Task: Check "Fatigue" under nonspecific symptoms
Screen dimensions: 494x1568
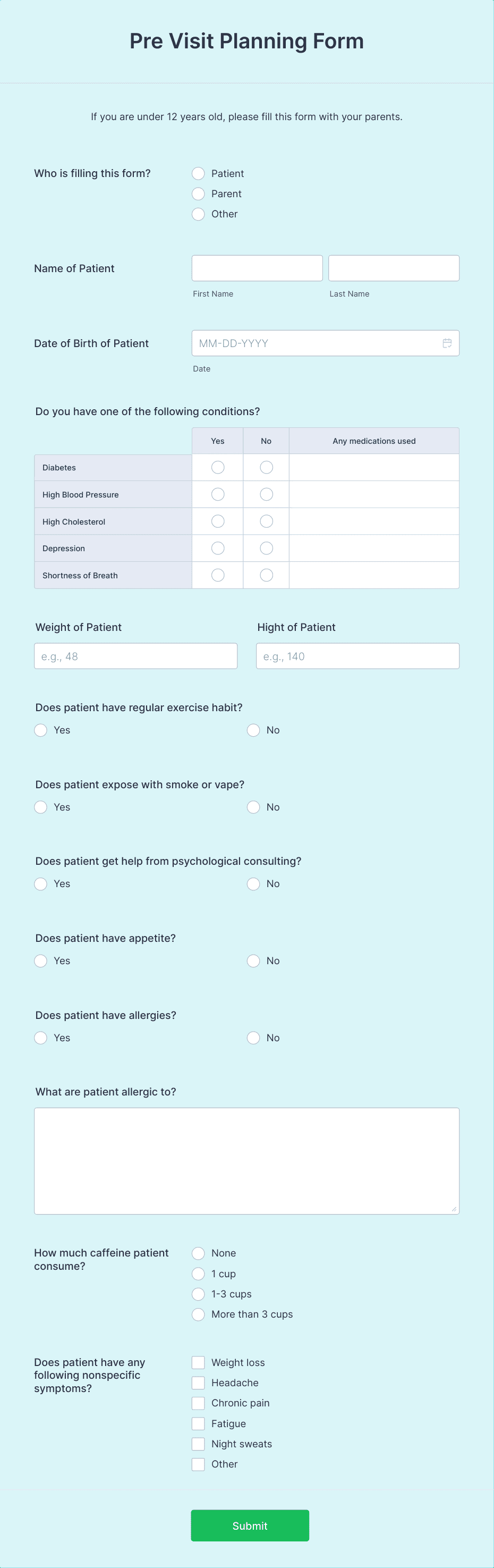Action: click(198, 1423)
